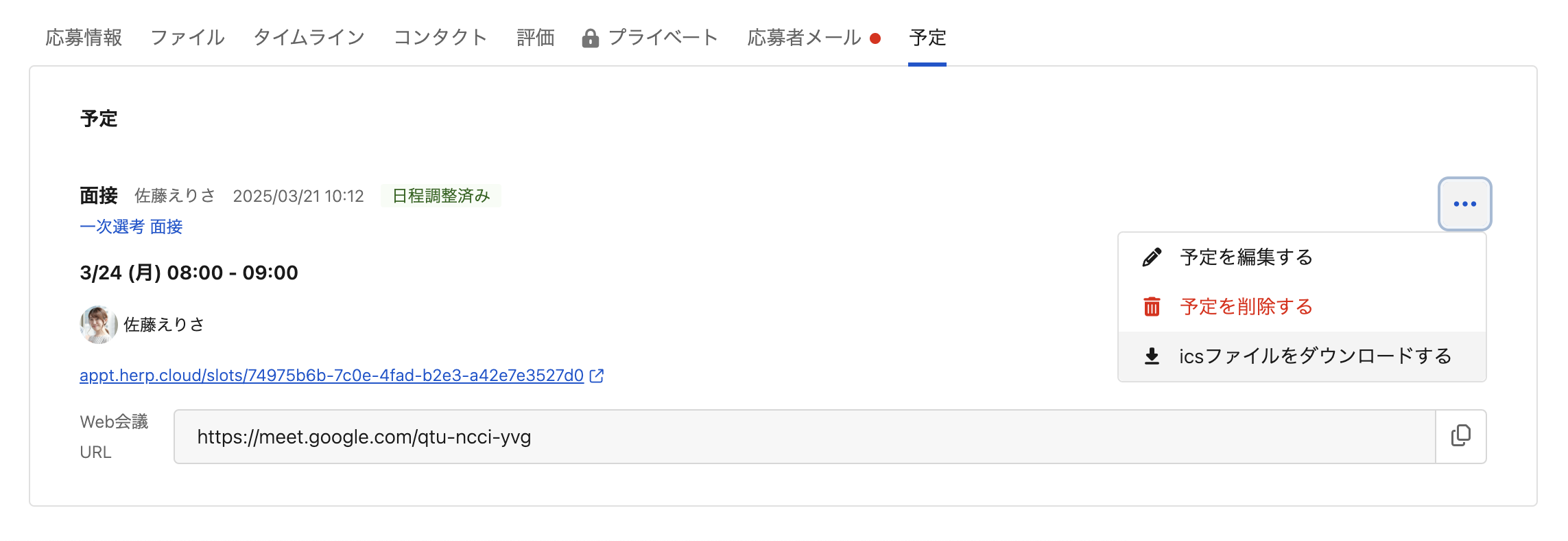The height and width of the screenshot is (541, 1568).
Task: Toggle the three-dot more options menu
Action: pyautogui.click(x=1464, y=204)
